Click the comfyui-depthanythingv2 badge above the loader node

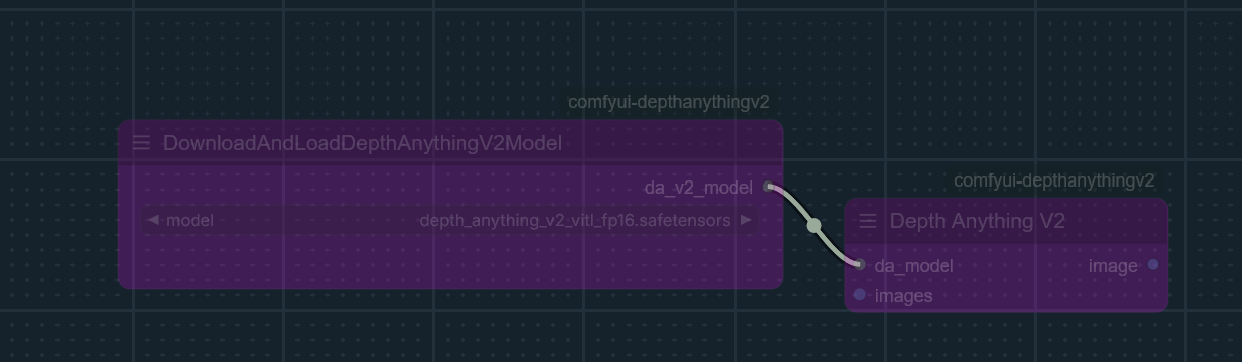(x=669, y=102)
